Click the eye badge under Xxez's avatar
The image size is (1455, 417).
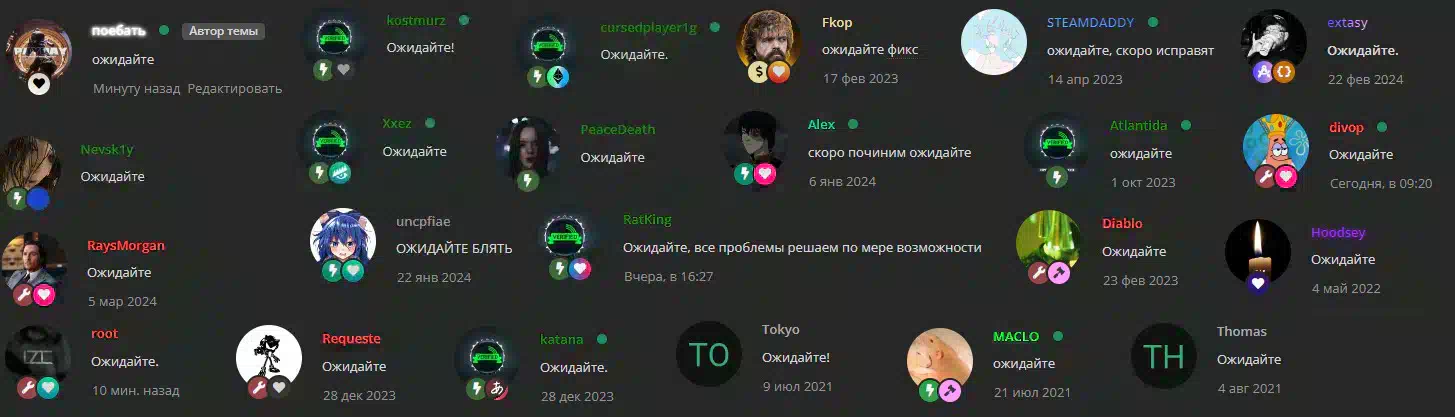pos(341,172)
